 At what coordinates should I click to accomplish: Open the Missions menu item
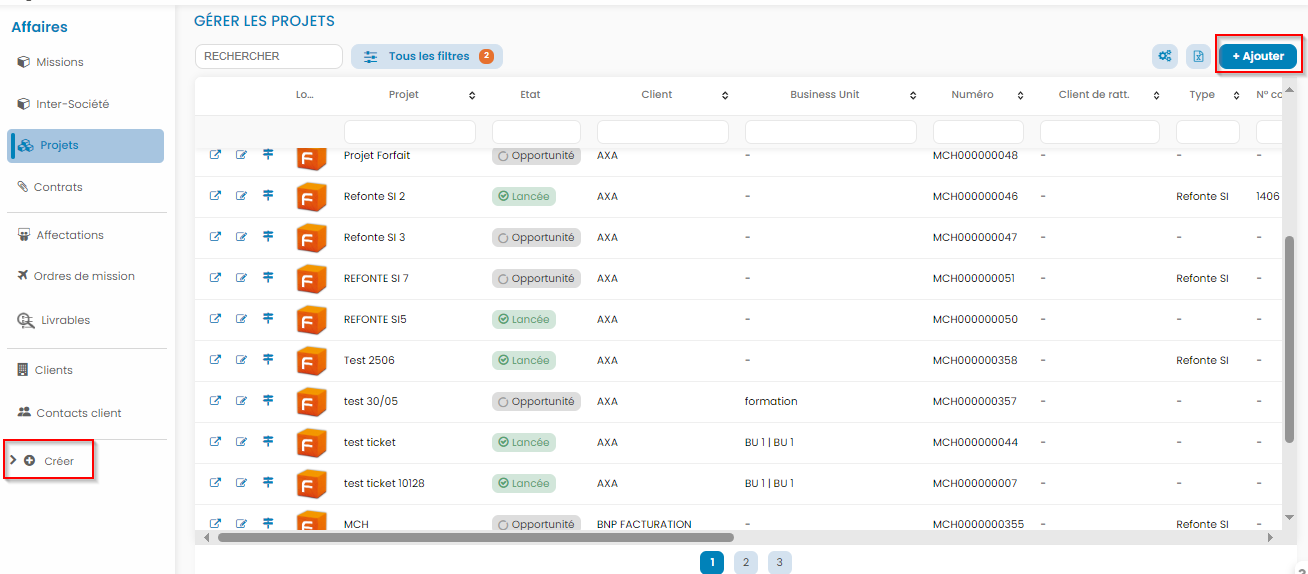59,62
